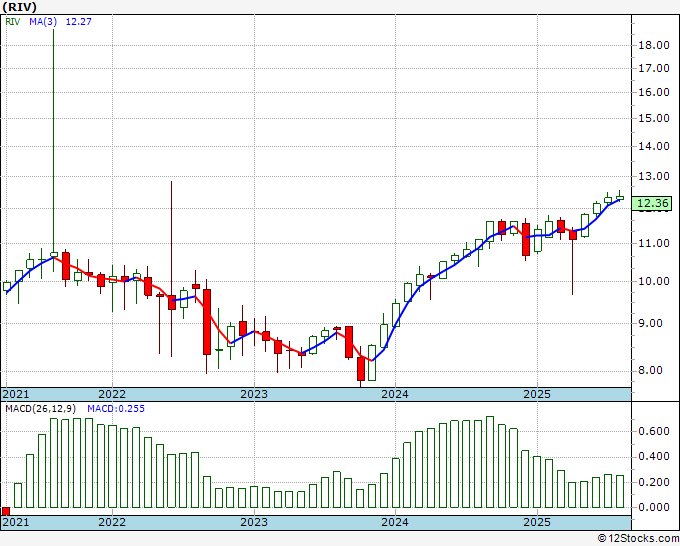Click the 2024 label on price chart axis

(395, 394)
